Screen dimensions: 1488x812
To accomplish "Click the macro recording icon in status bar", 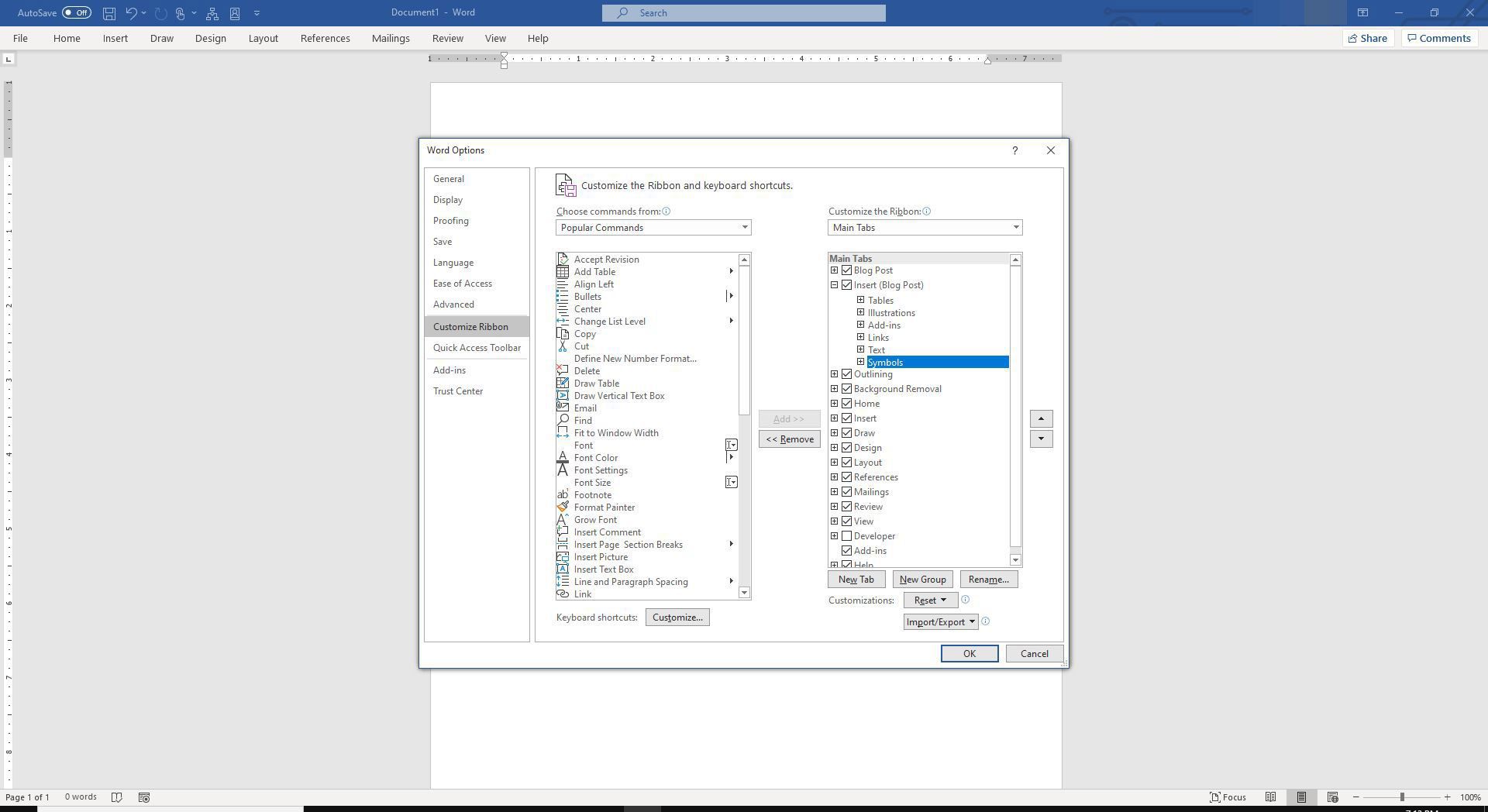I will pyautogui.click(x=143, y=797).
